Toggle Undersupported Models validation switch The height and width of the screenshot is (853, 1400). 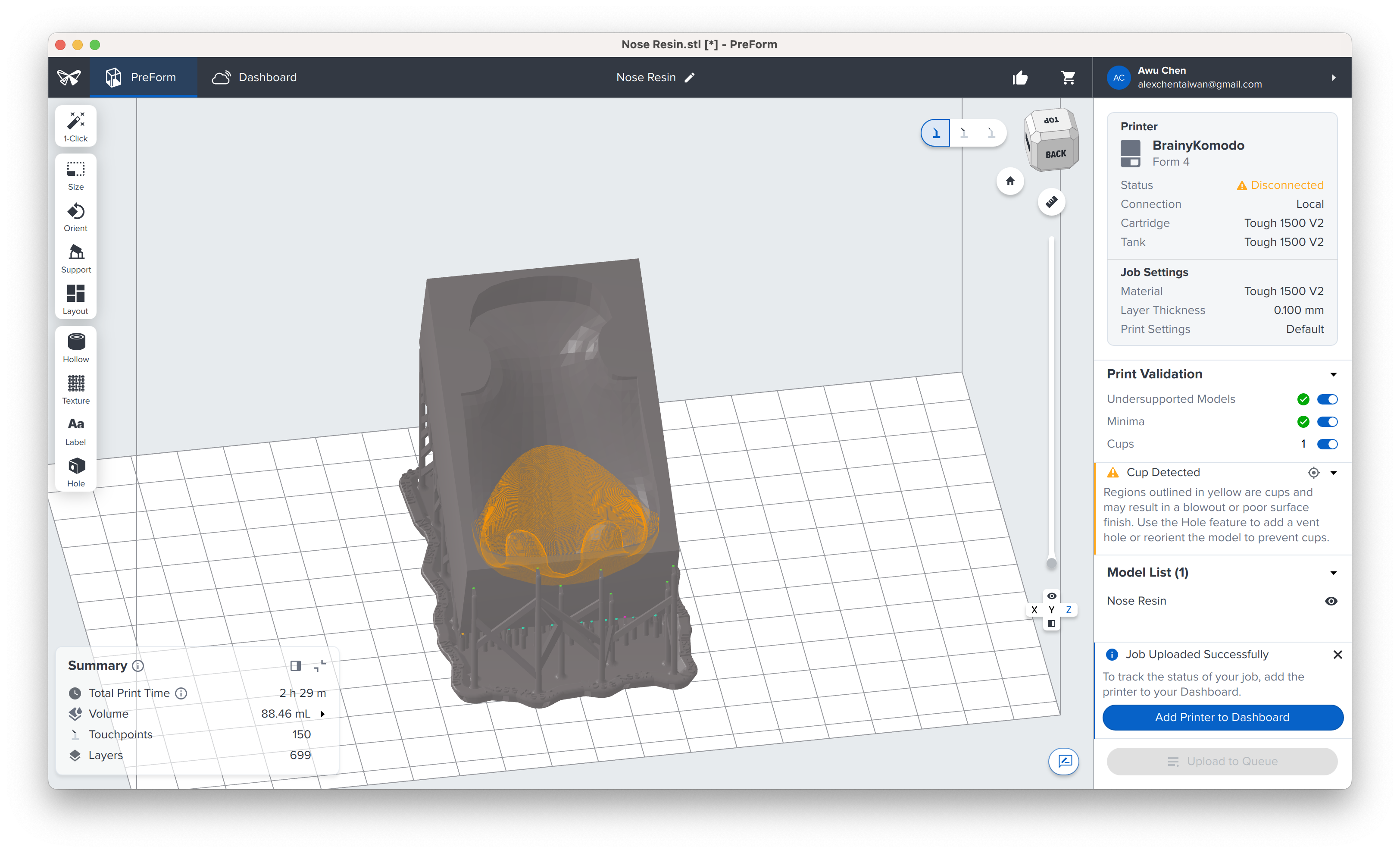(1327, 399)
